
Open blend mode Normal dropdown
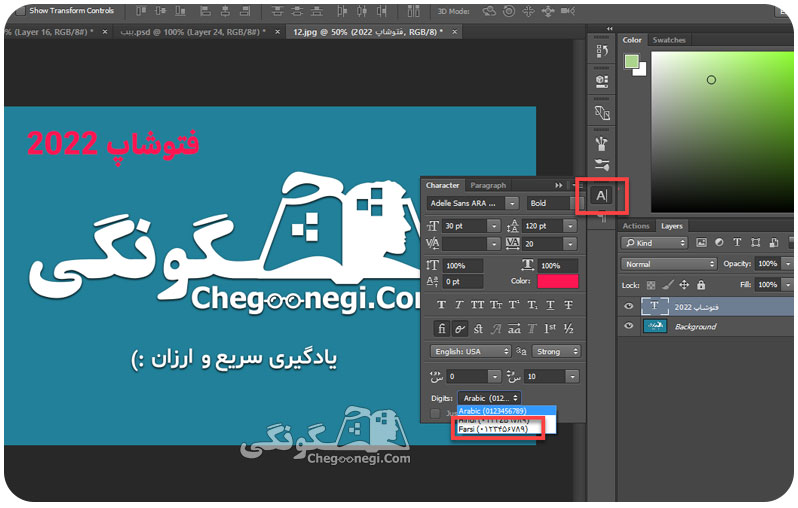coord(669,264)
